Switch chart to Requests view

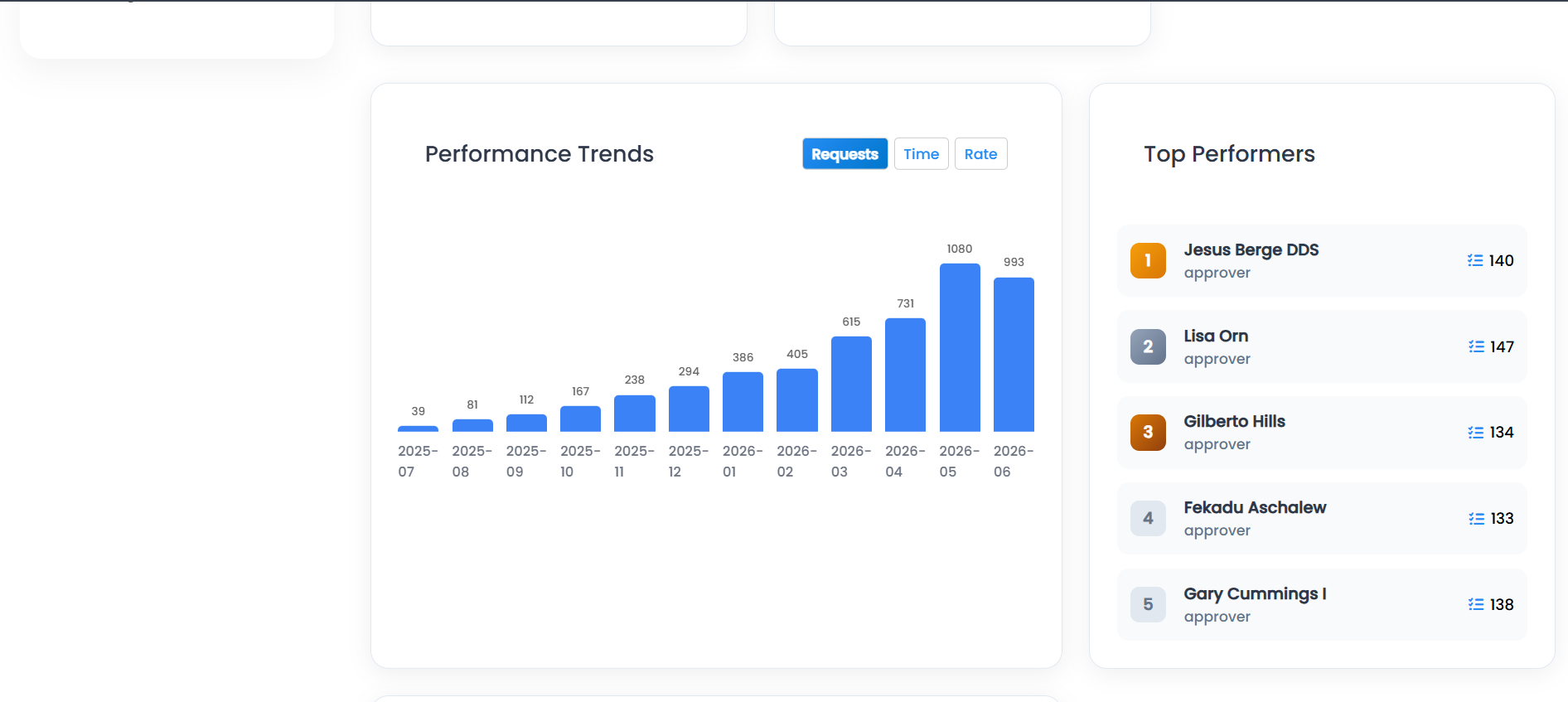844,154
